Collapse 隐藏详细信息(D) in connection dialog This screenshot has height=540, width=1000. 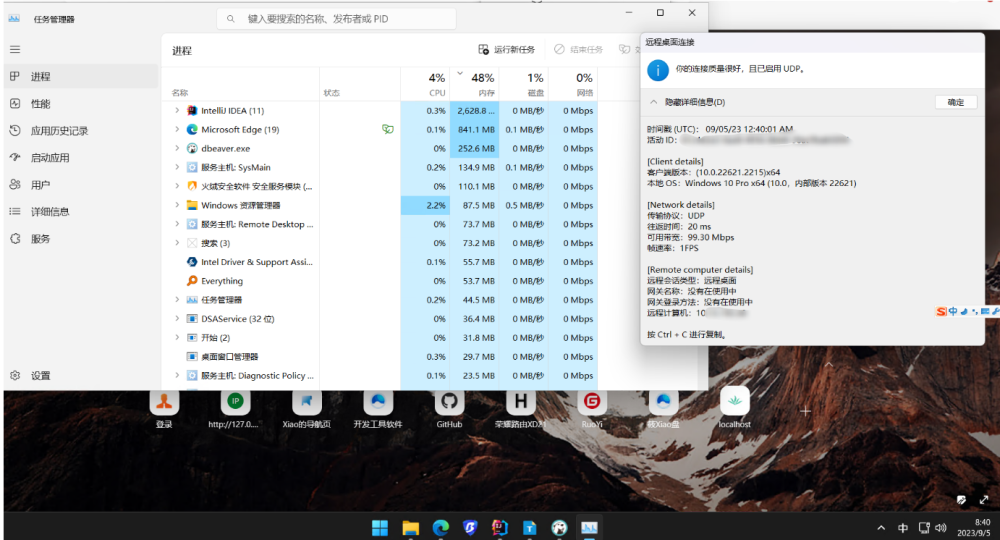click(688, 102)
